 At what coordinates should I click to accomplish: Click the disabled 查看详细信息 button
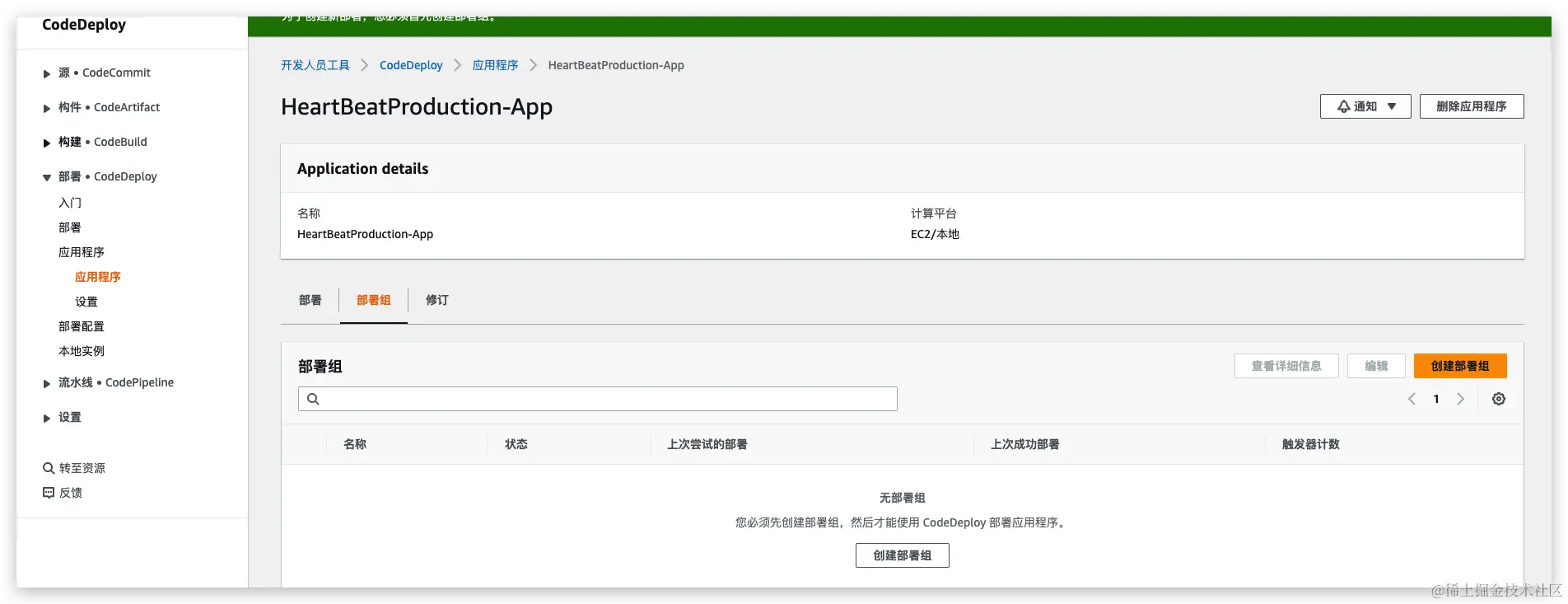tap(1286, 366)
